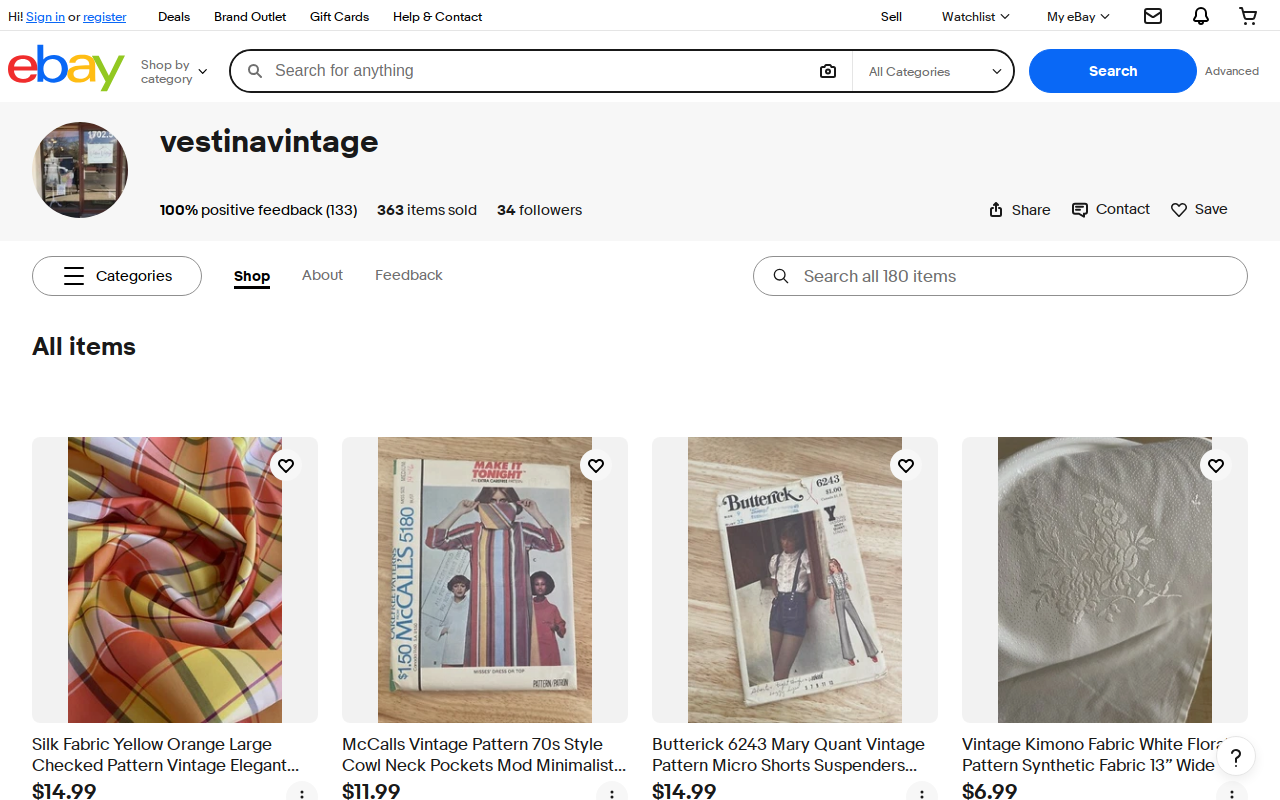Click vestinavintage seller profile picture
Screen dimensions: 1280x800
point(80,170)
